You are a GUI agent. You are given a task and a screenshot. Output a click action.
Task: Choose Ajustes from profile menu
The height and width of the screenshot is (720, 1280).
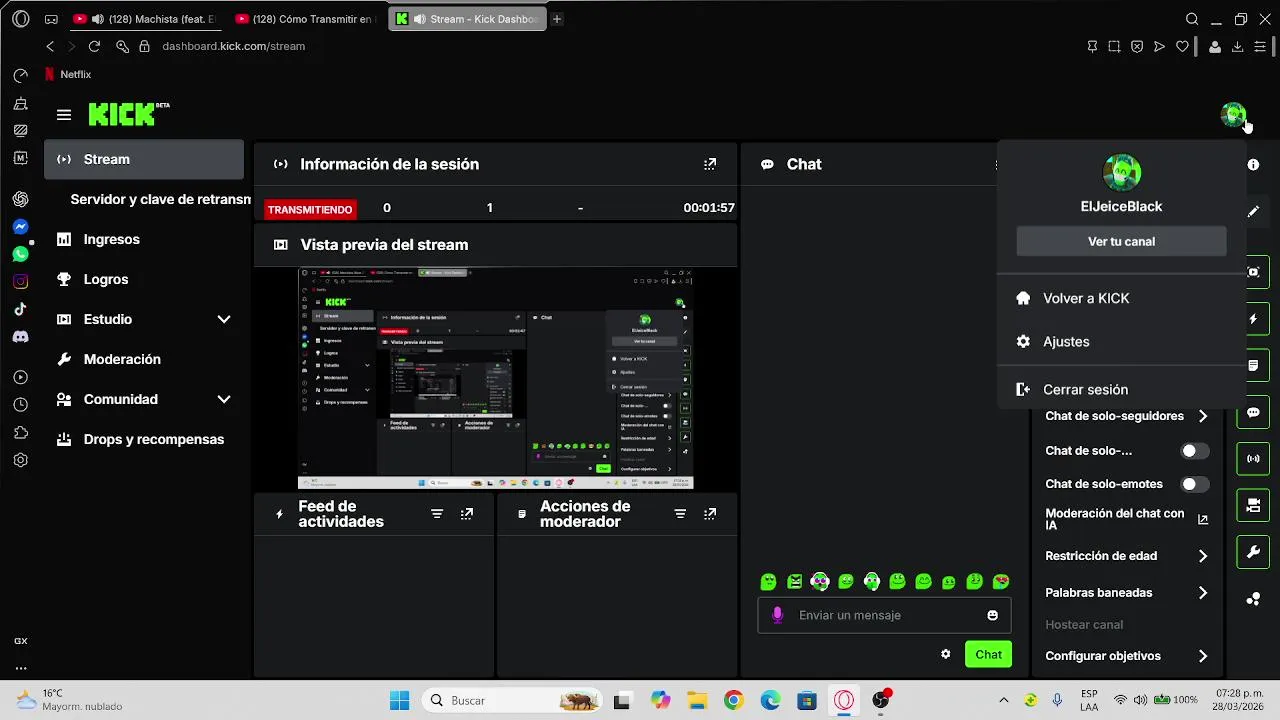1121,341
